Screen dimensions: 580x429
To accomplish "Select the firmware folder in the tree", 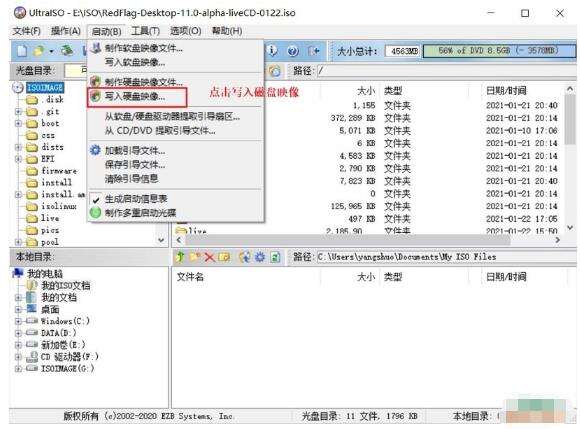I will tap(59, 171).
